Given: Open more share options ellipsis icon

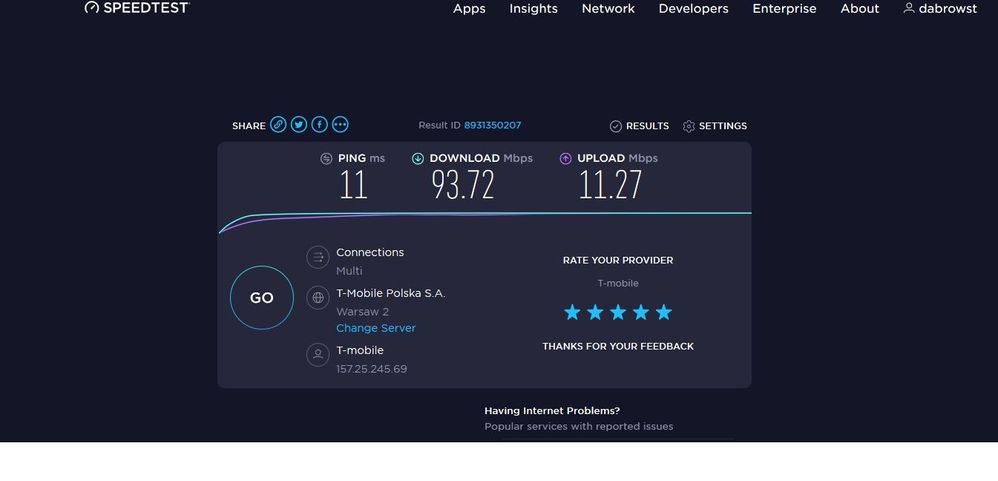Looking at the screenshot, I should (341, 124).
